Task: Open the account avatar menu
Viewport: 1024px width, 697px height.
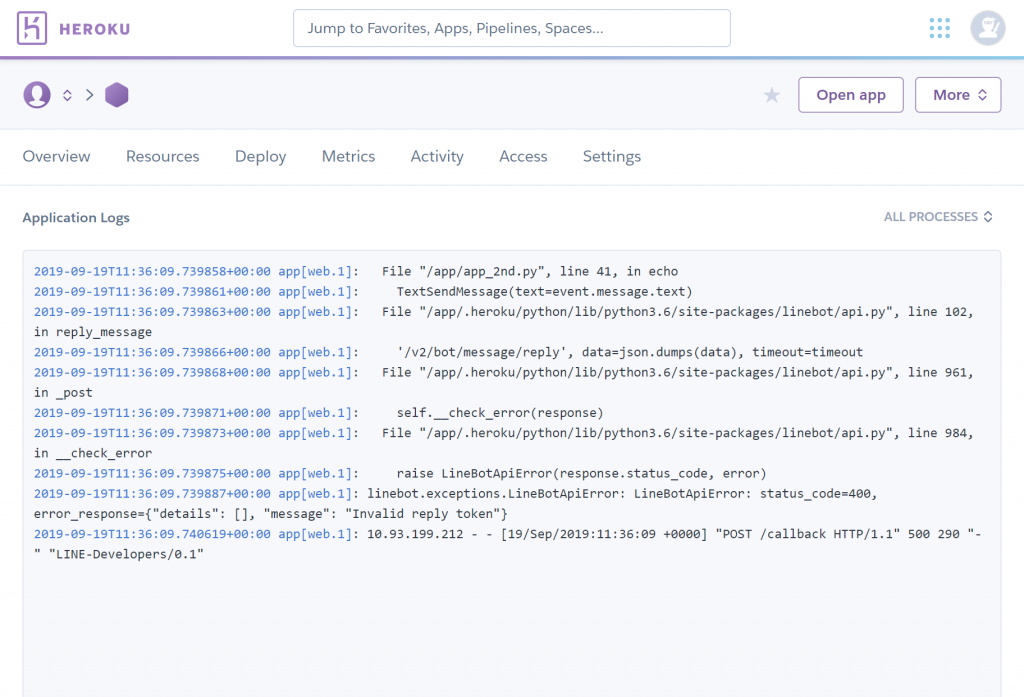Action: coord(987,28)
